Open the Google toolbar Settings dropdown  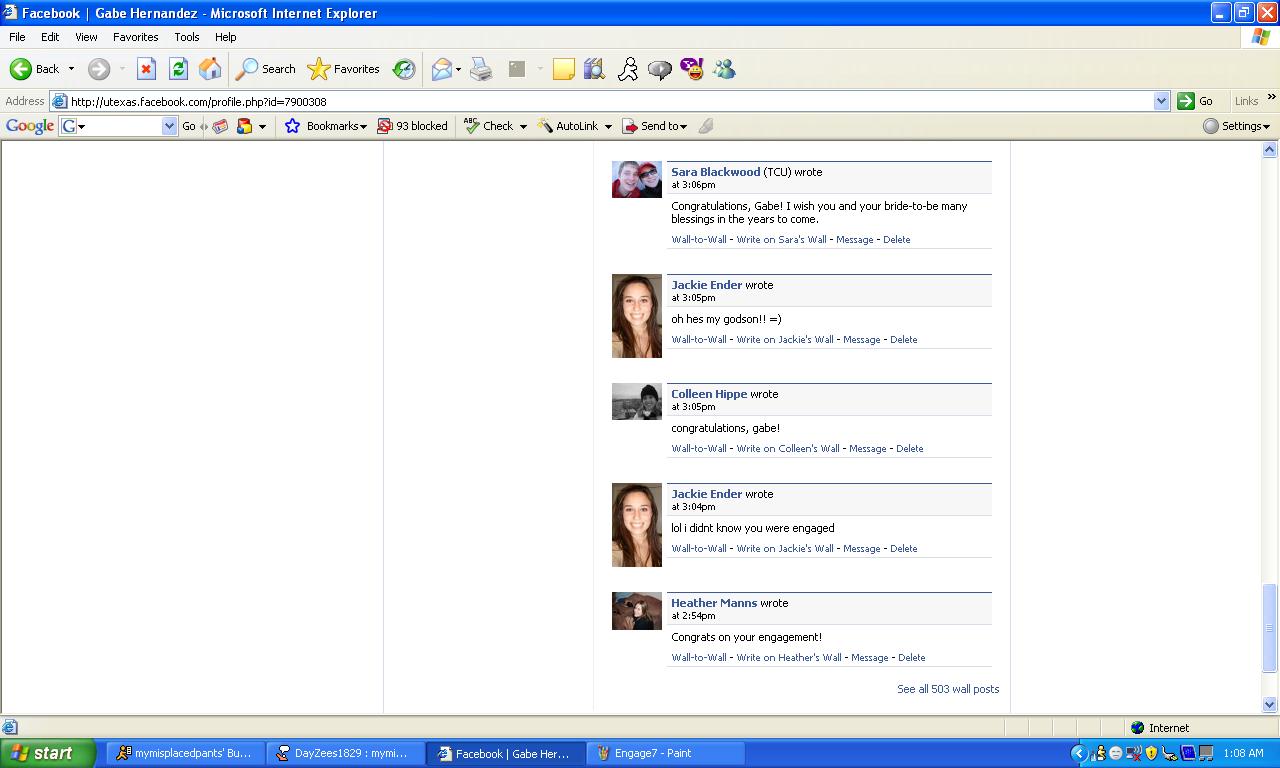1237,126
